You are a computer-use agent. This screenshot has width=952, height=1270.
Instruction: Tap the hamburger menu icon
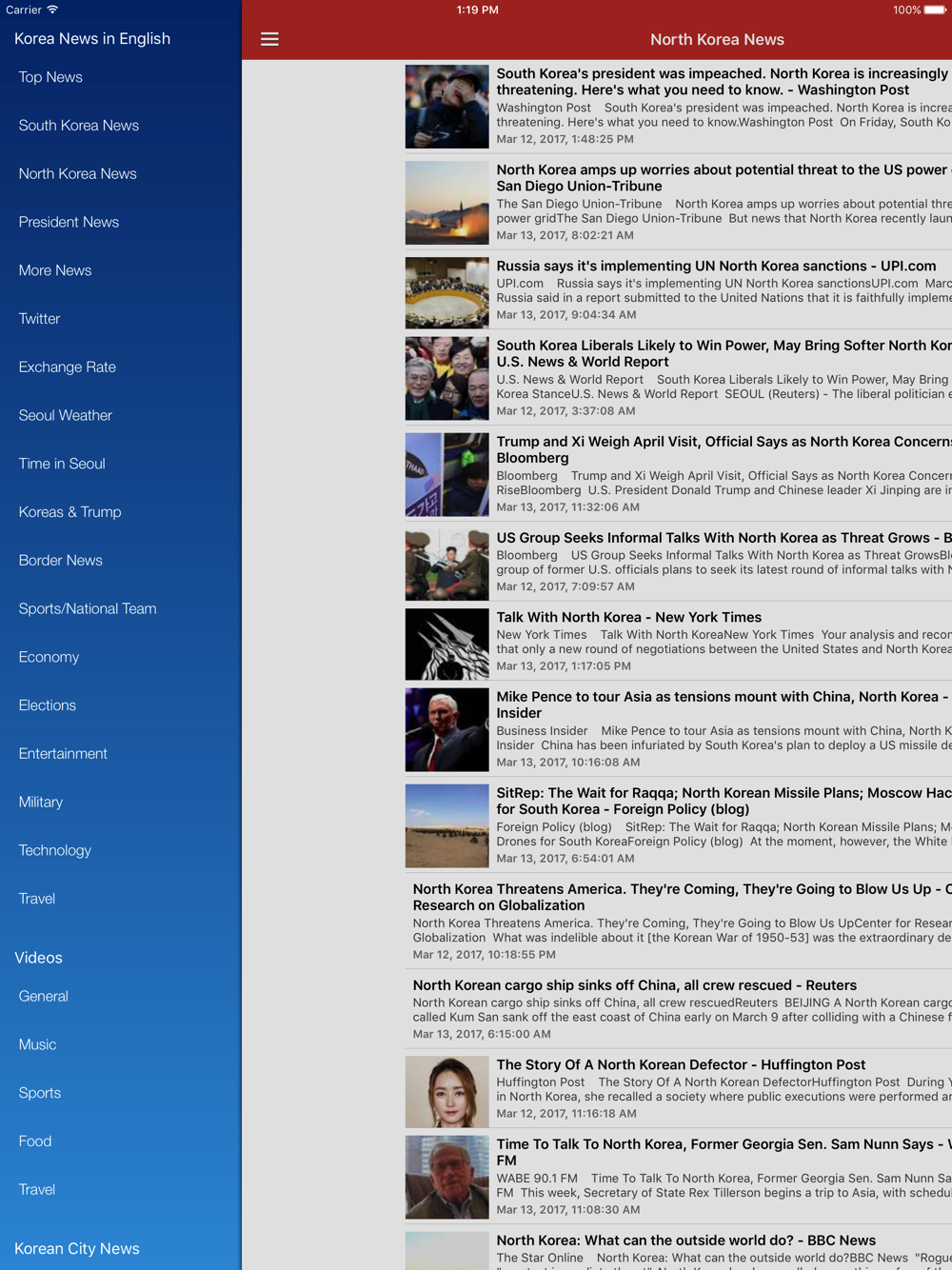click(269, 39)
